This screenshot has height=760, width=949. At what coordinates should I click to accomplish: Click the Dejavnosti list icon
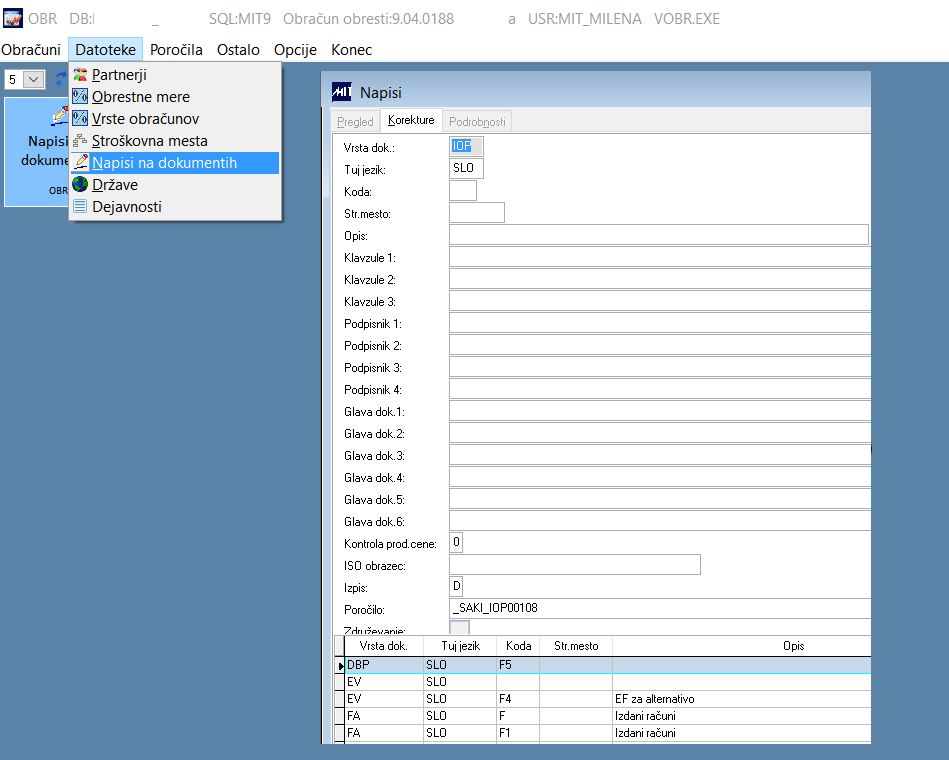point(80,206)
